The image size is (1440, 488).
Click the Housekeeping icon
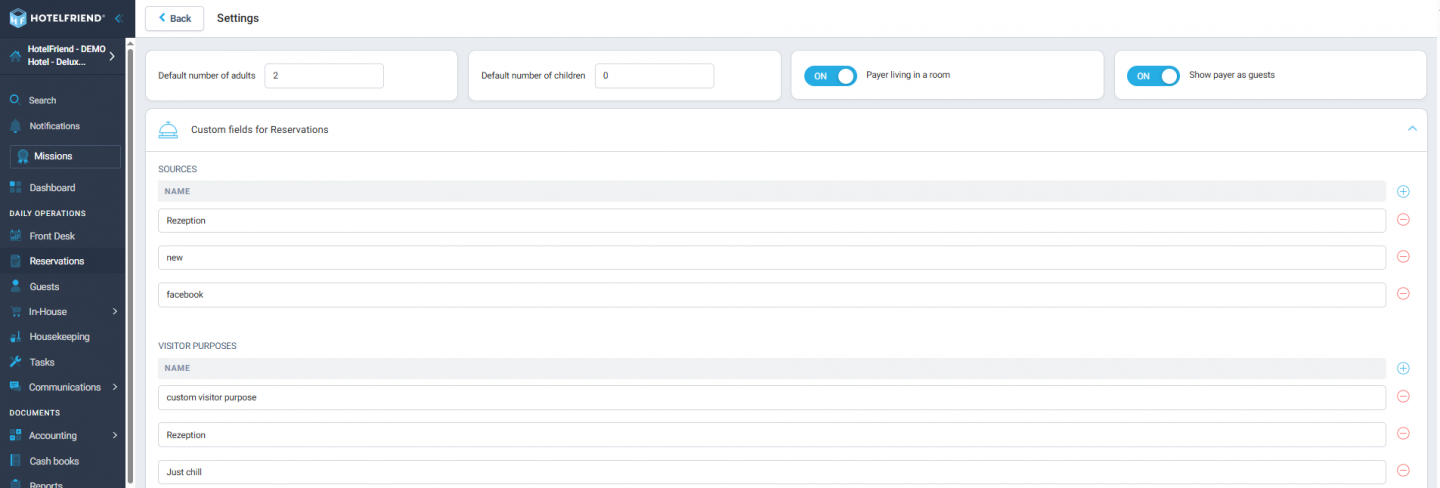point(15,337)
